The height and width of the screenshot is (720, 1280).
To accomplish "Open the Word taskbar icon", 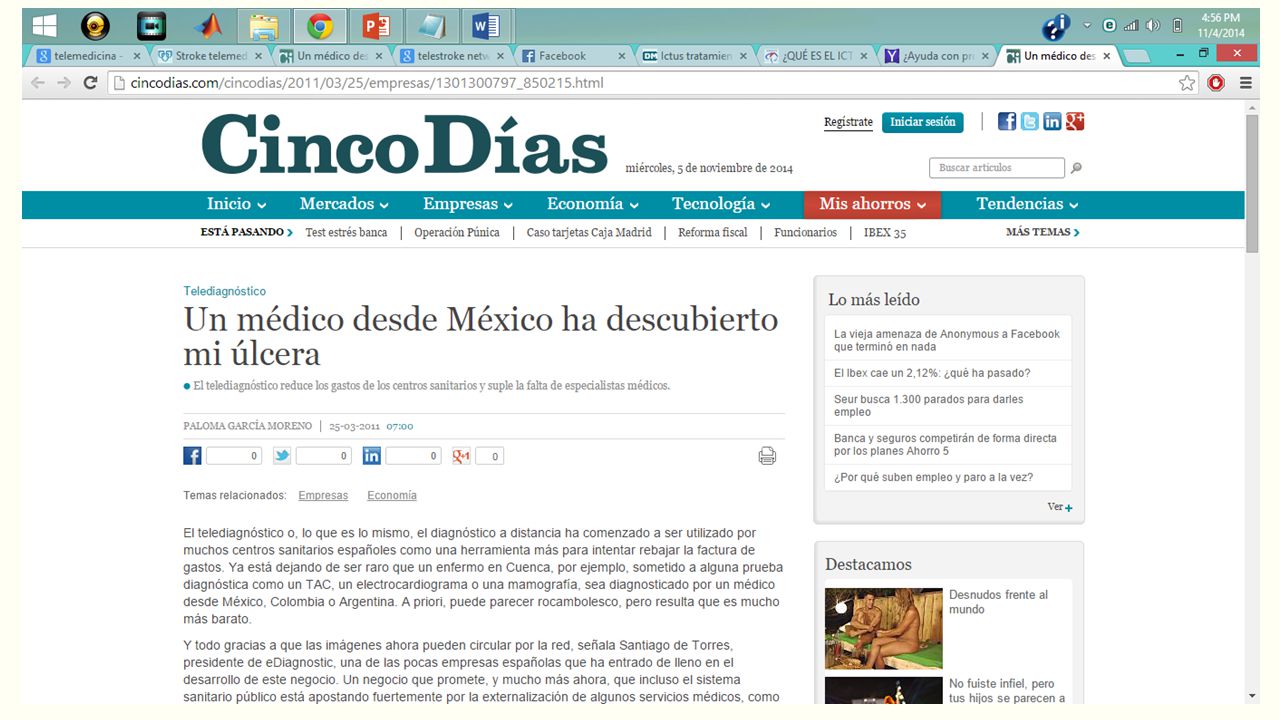I will click(x=487, y=26).
